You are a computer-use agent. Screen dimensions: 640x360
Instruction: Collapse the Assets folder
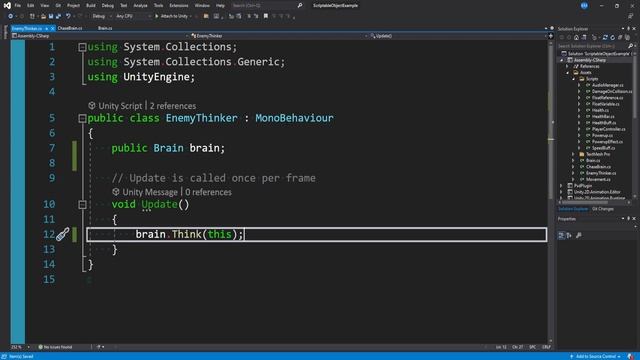[x=567, y=73]
